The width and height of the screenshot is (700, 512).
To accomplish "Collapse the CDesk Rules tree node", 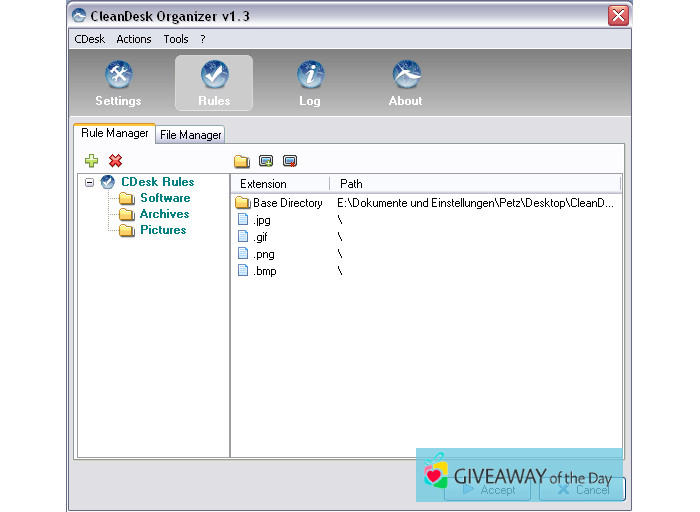I will tap(90, 183).
